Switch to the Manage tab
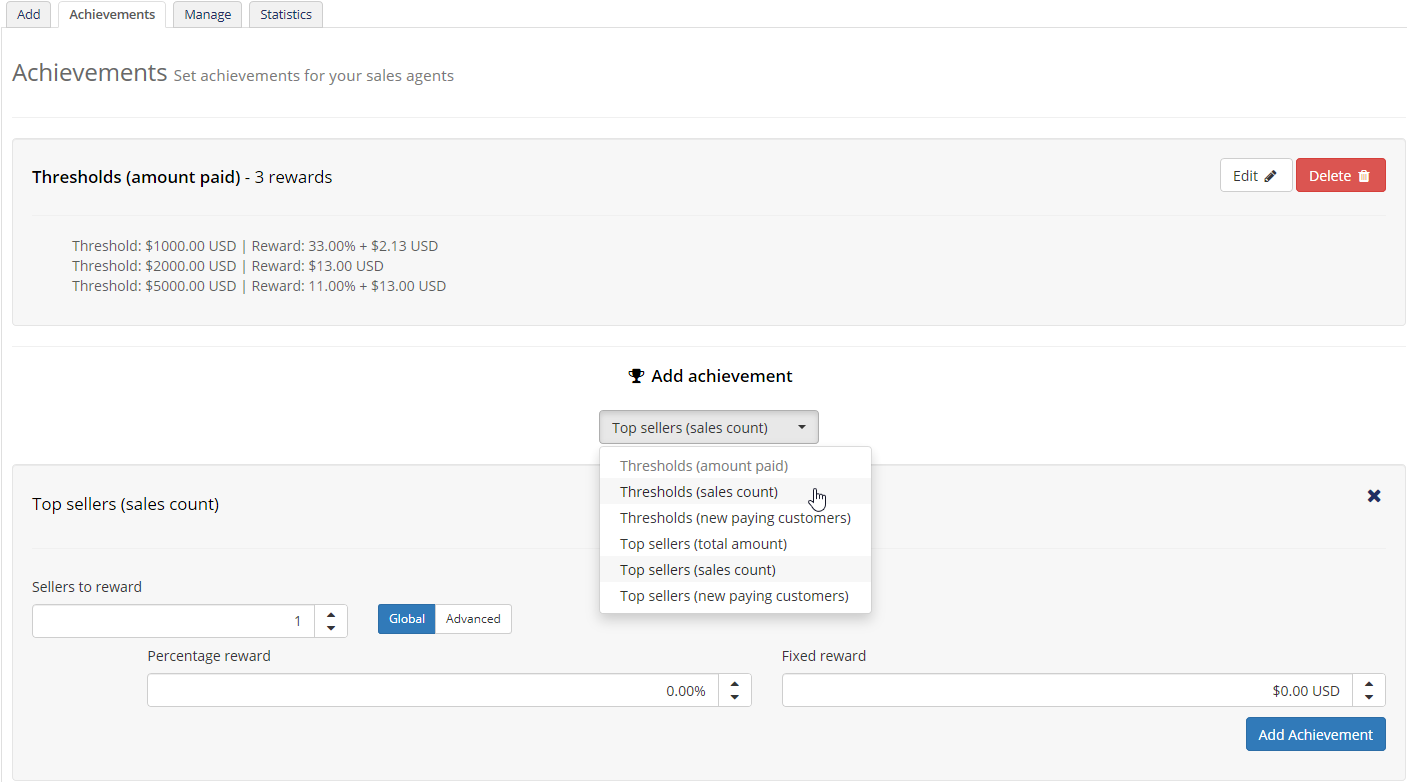 click(x=208, y=14)
